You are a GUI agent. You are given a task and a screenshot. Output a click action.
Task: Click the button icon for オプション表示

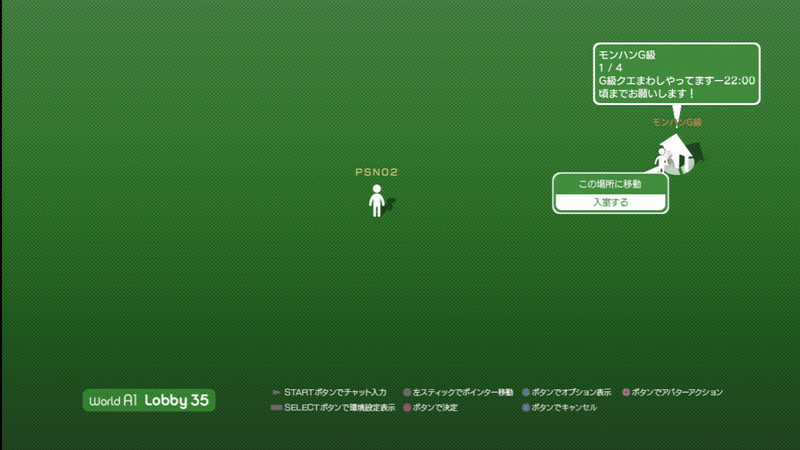pyautogui.click(x=526, y=393)
